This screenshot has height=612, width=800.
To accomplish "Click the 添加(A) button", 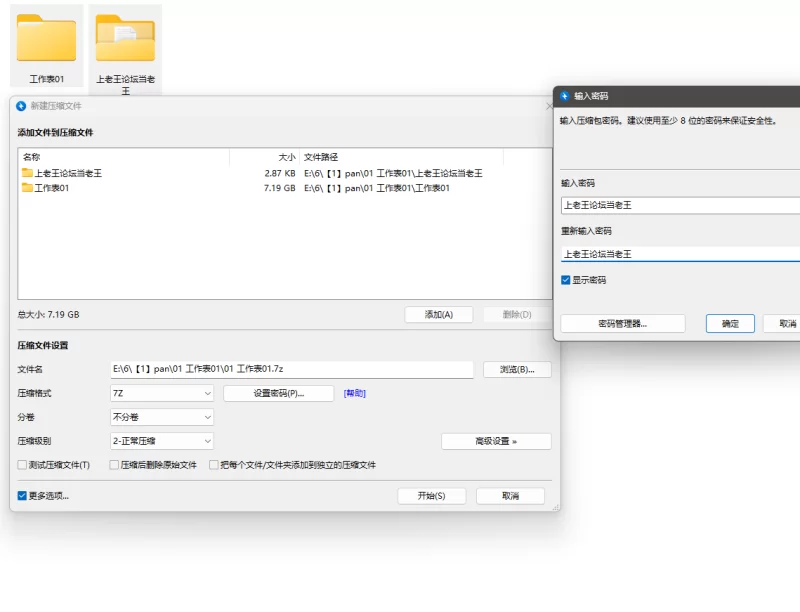I will click(439, 315).
